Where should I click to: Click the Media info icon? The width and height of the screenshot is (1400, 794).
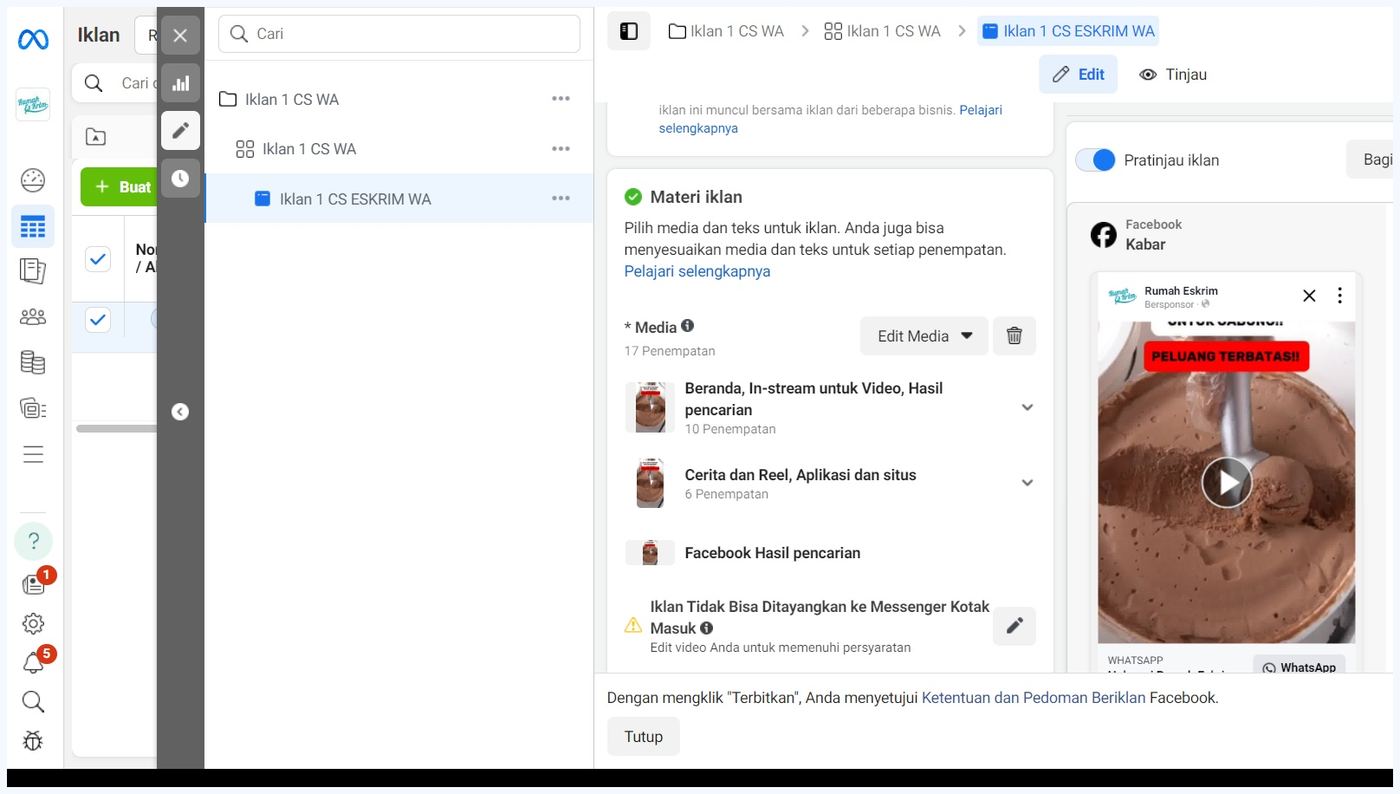tap(687, 326)
